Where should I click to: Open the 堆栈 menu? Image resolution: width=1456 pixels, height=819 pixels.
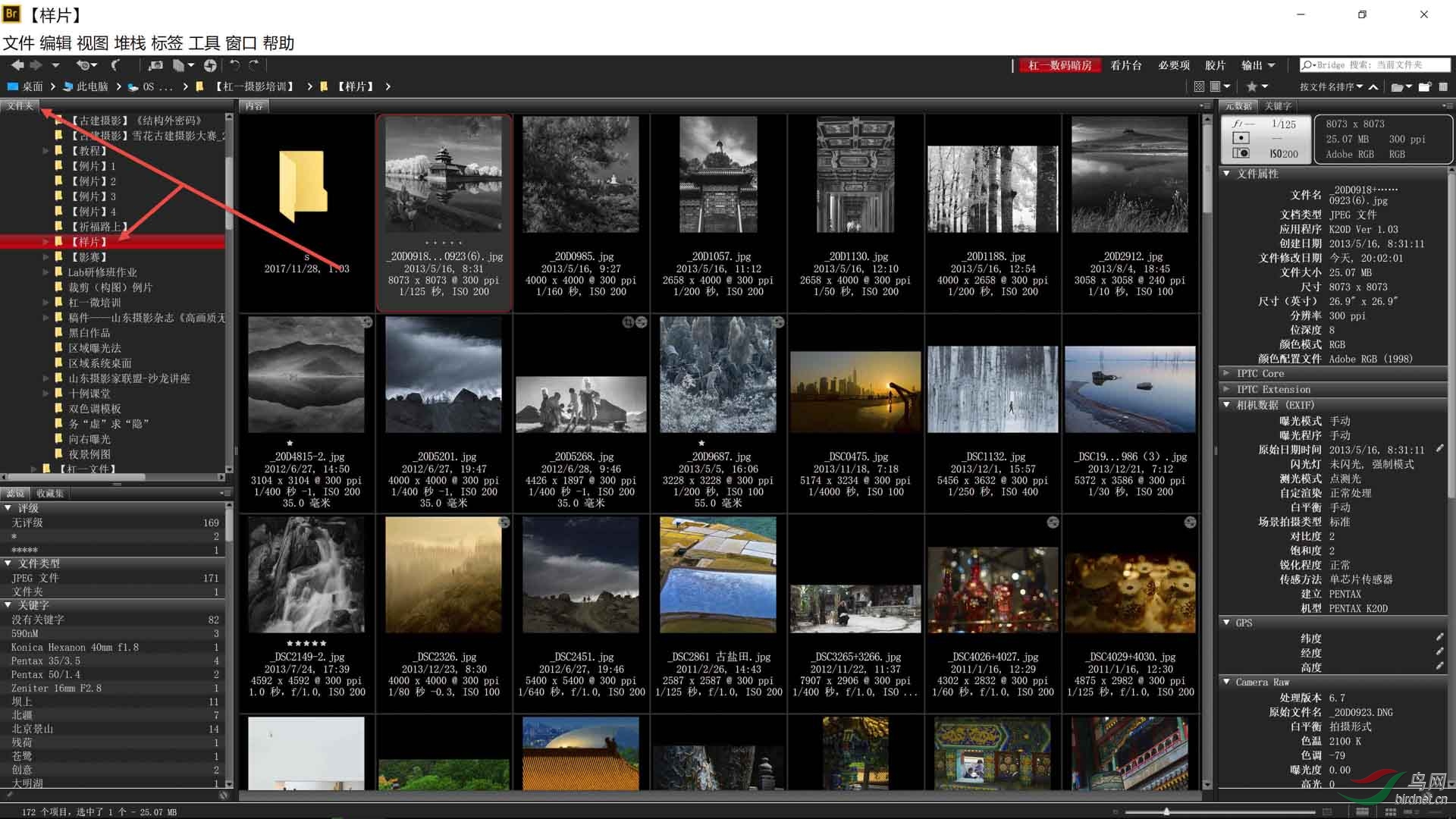click(129, 43)
